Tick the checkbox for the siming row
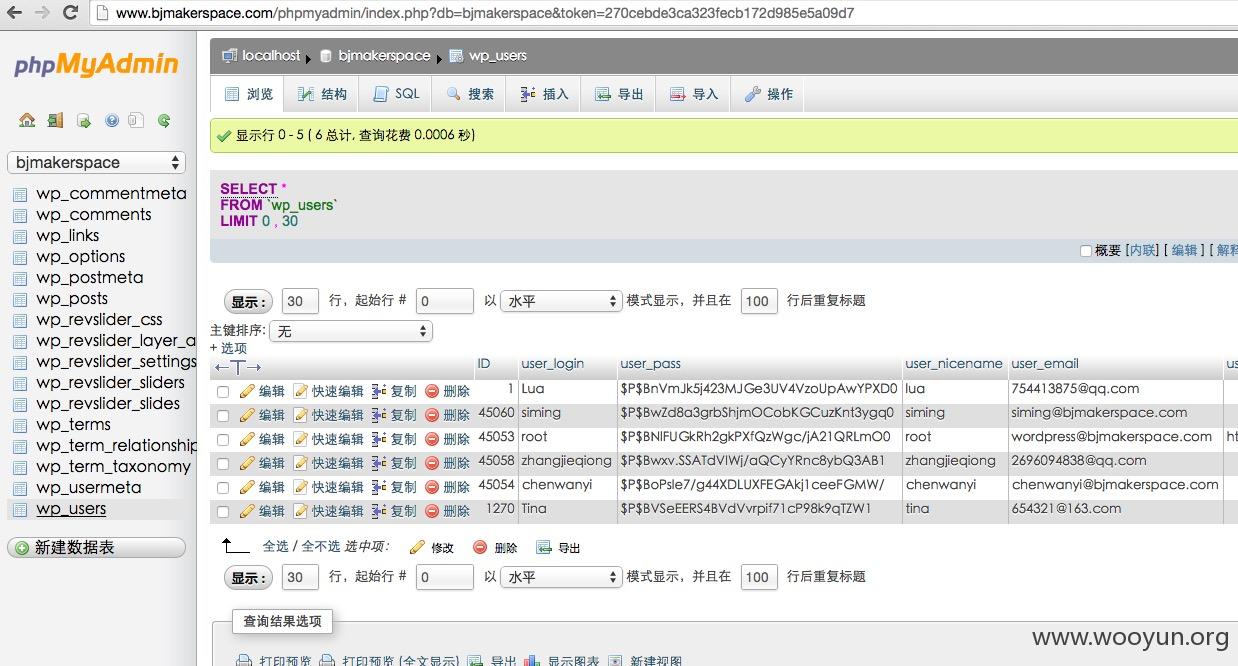Image resolution: width=1238 pixels, height=666 pixels. pyautogui.click(x=223, y=416)
